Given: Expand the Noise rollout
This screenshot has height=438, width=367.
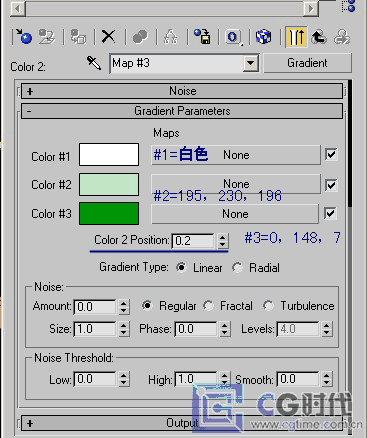Looking at the screenshot, I should pyautogui.click(x=182, y=91).
